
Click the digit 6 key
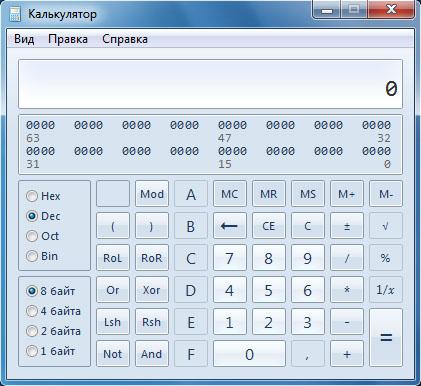click(308, 290)
